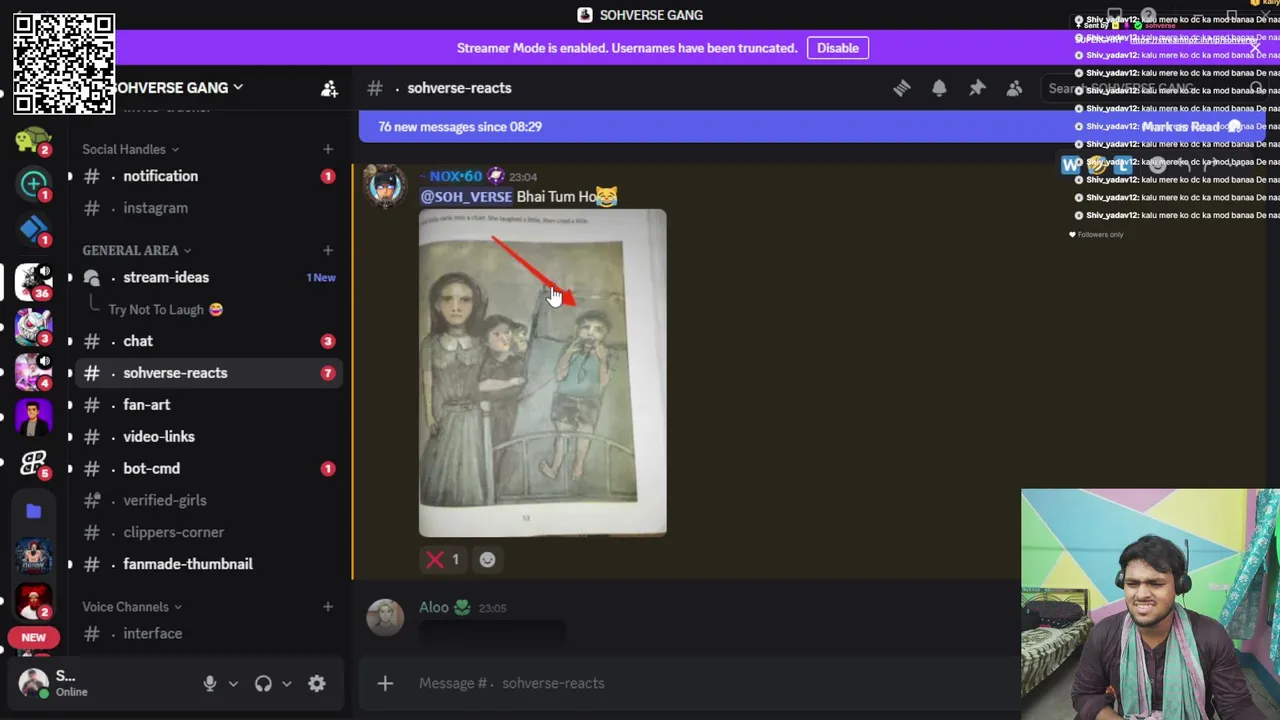The width and height of the screenshot is (1280, 720).
Task: Open the stream-ideas channel
Action: click(x=209, y=277)
